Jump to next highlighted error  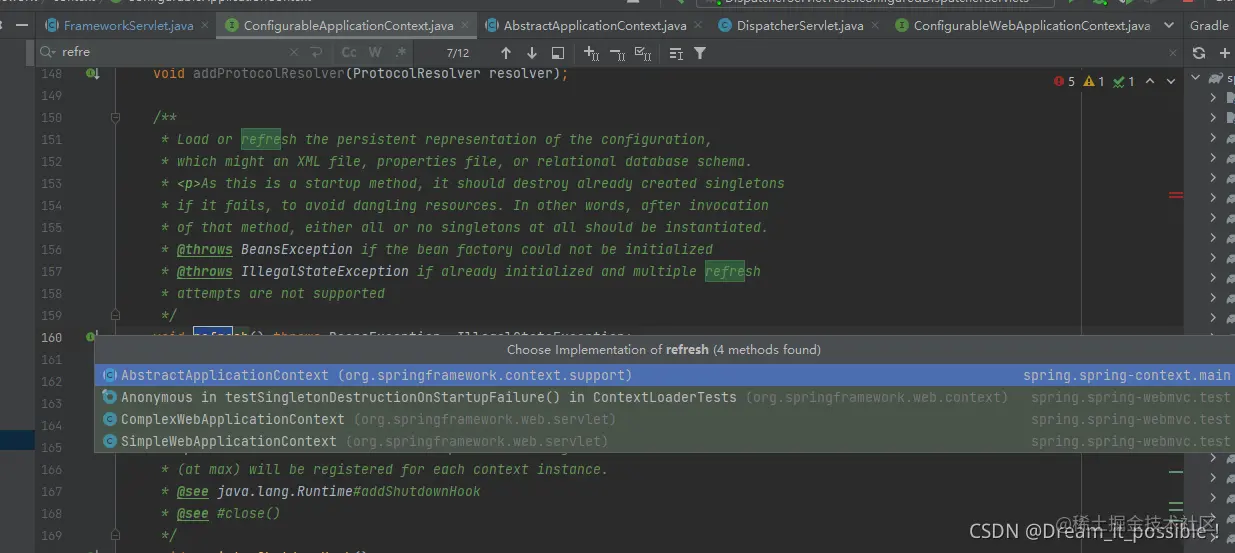tap(1171, 82)
